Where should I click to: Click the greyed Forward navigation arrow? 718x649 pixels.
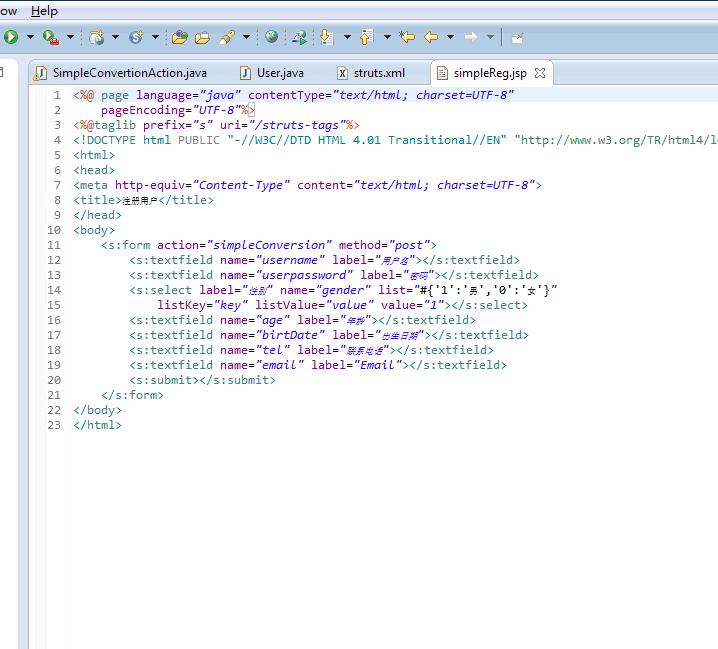coord(471,37)
